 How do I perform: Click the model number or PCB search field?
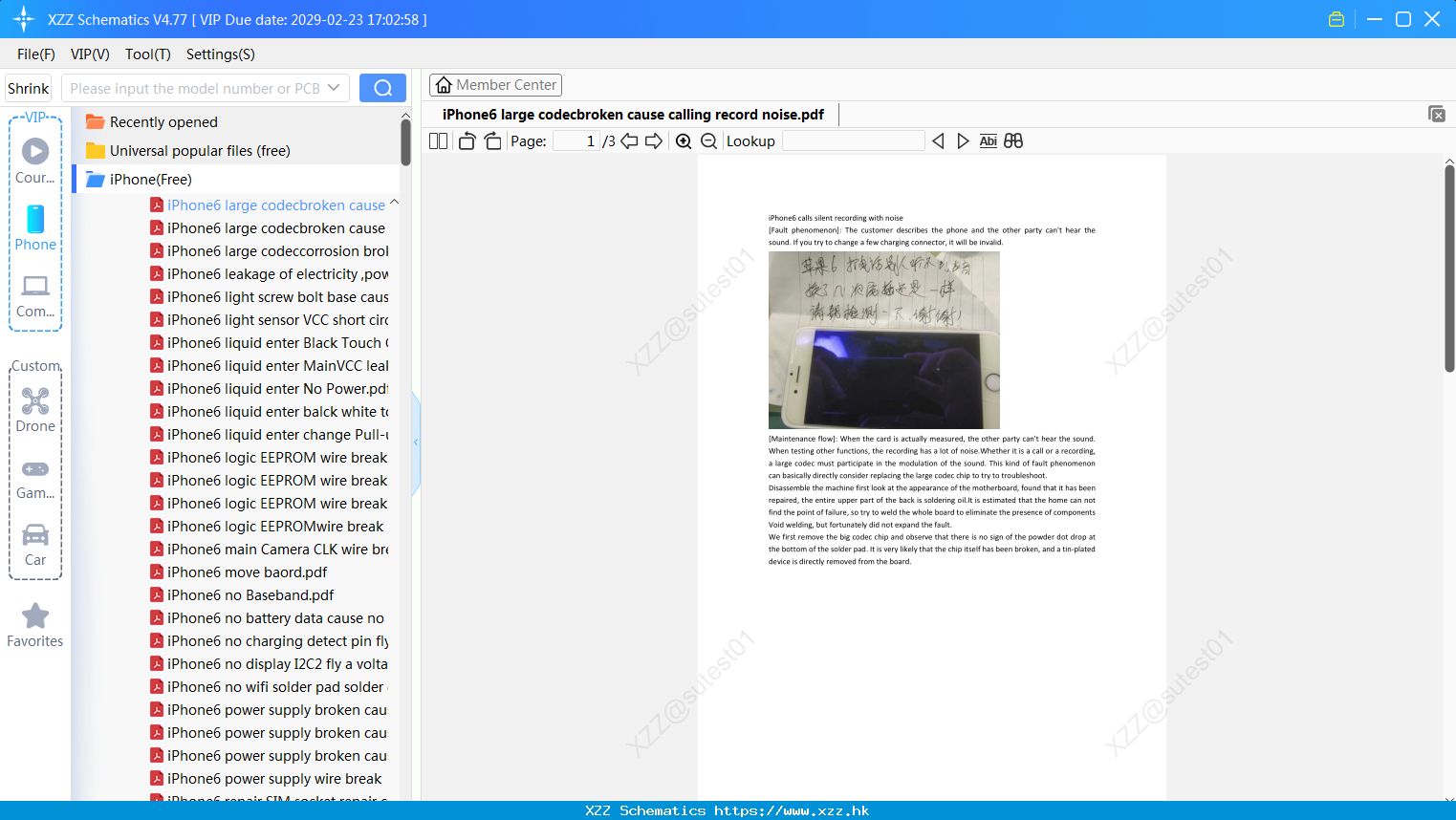tap(205, 88)
